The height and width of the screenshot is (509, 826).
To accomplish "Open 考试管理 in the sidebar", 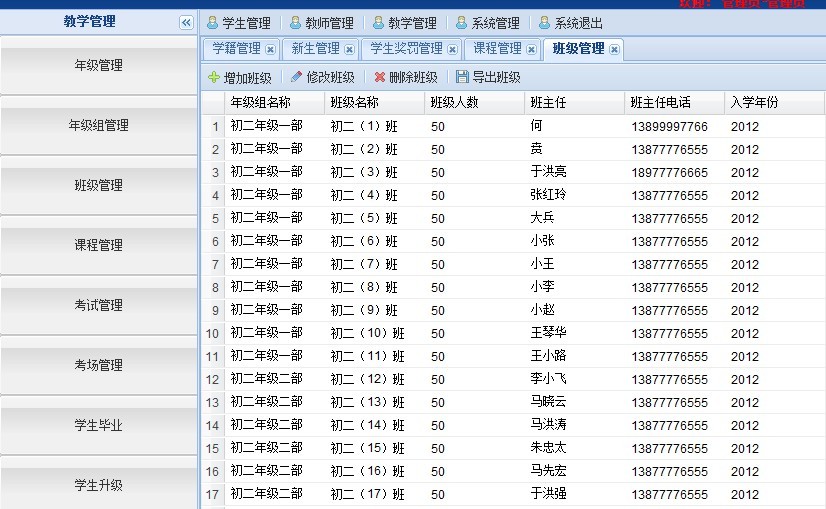I will (x=99, y=306).
